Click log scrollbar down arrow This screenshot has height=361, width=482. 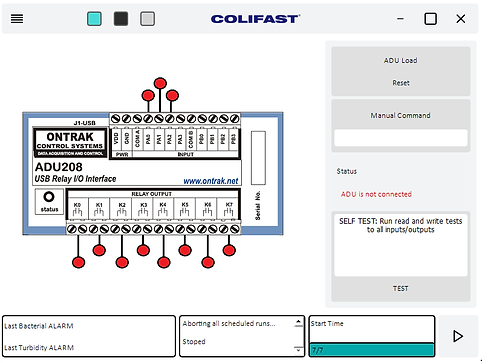tap(299, 350)
